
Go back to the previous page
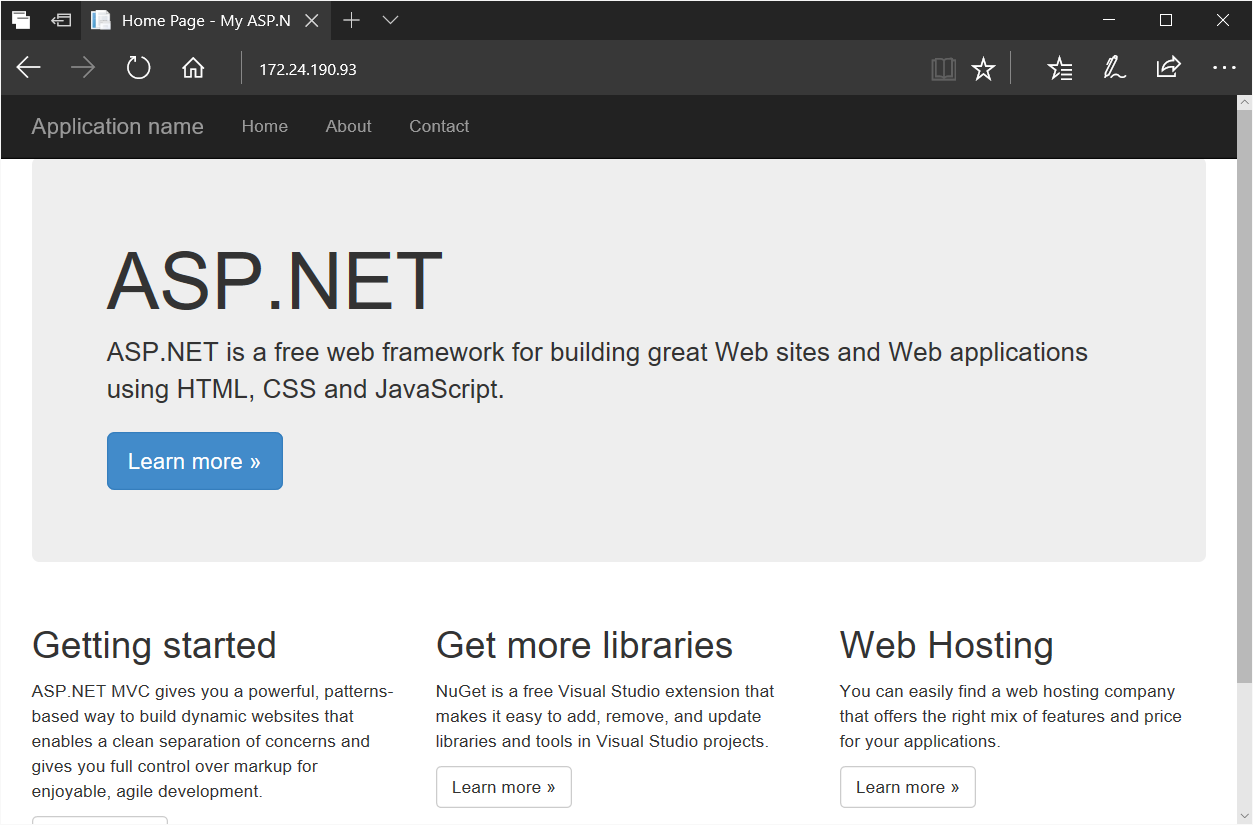29,68
